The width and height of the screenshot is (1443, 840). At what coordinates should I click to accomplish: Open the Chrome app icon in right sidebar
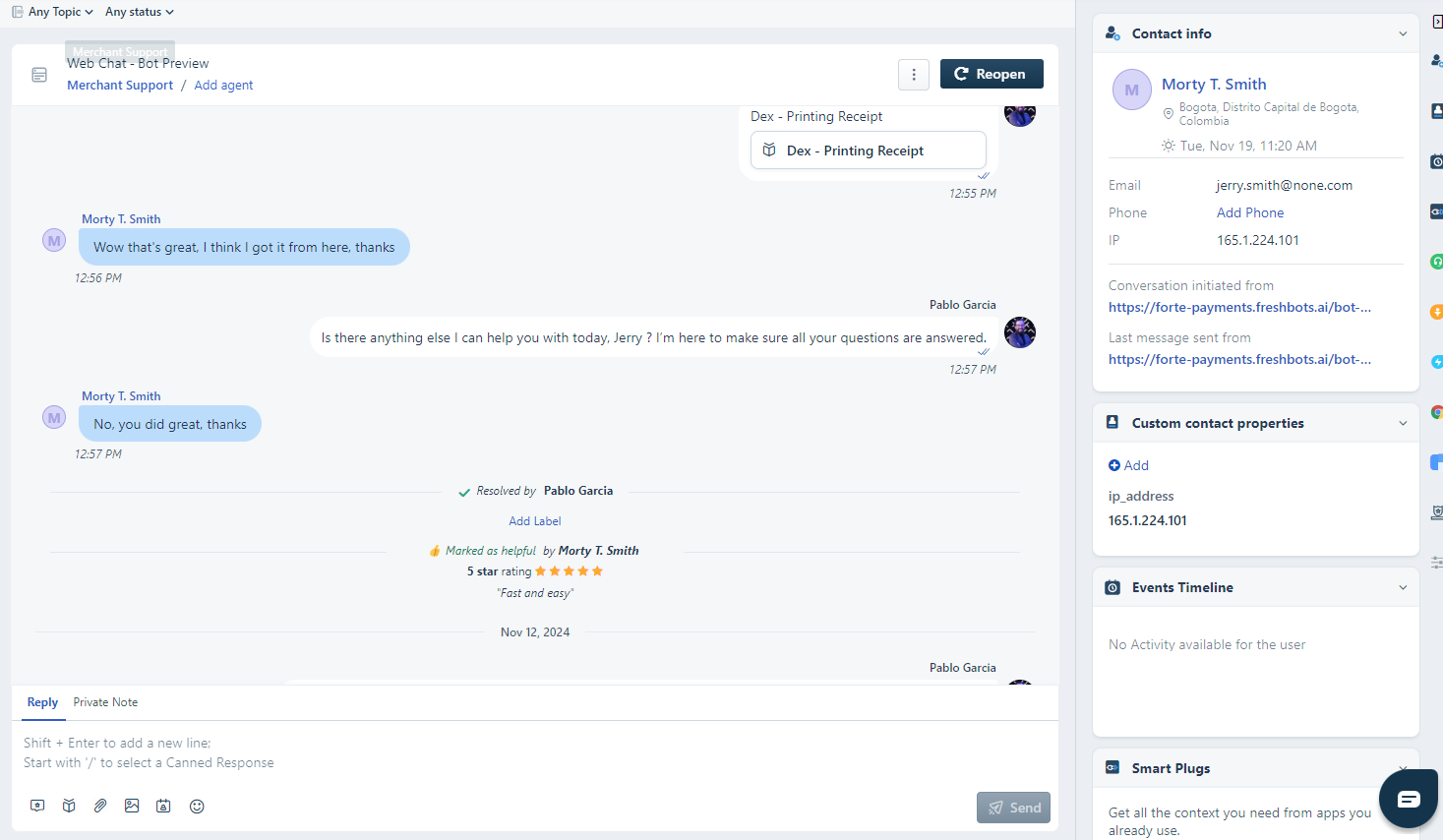1436,412
